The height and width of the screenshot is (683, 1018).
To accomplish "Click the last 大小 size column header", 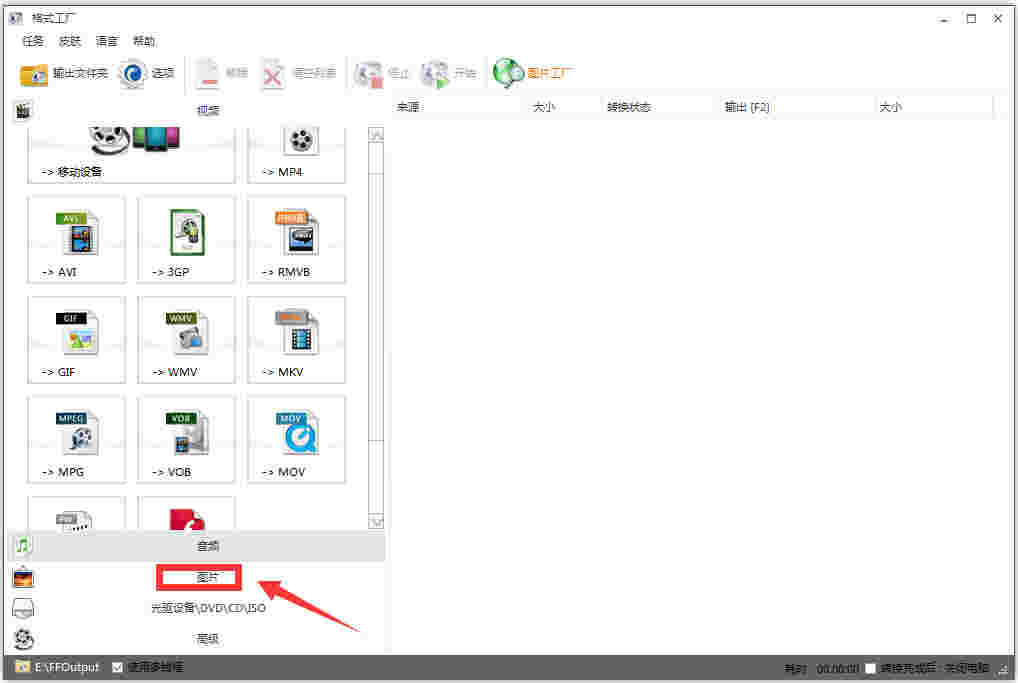I will [934, 107].
